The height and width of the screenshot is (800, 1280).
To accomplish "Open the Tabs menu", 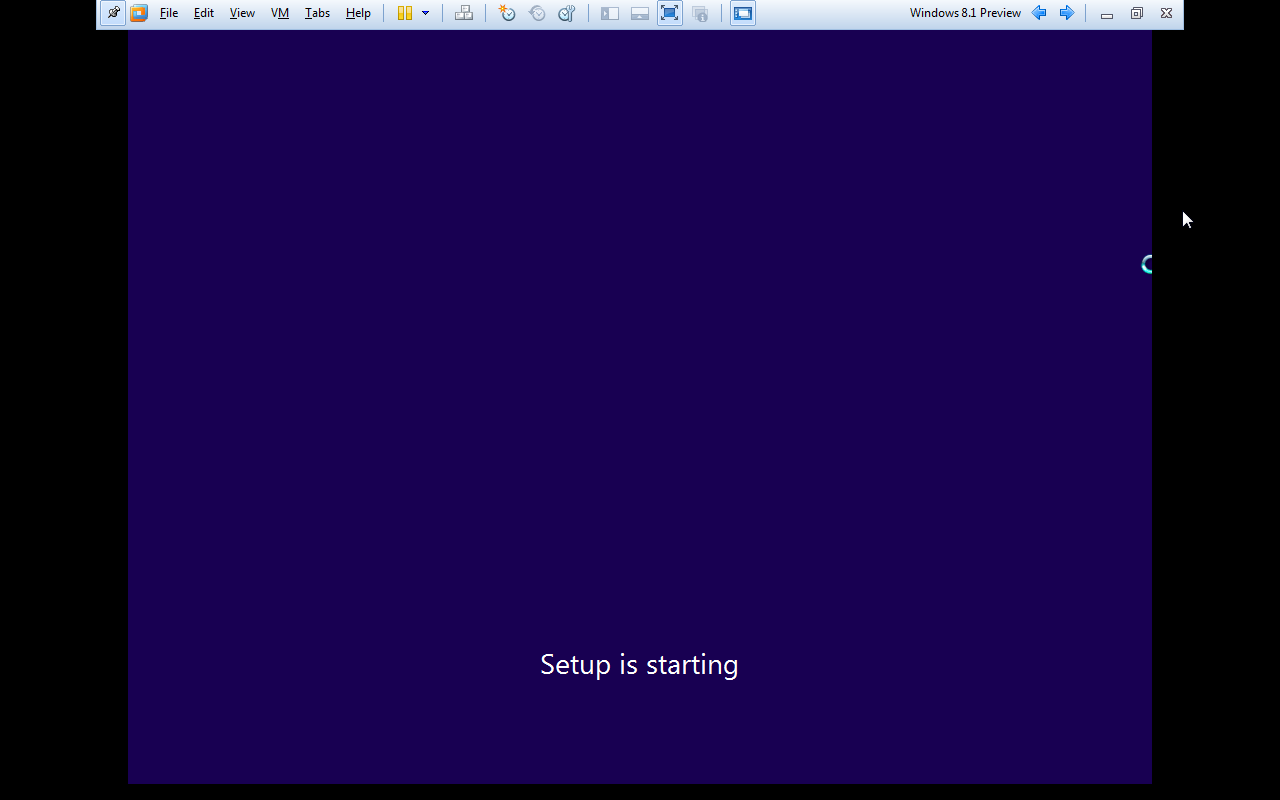I will click(317, 13).
